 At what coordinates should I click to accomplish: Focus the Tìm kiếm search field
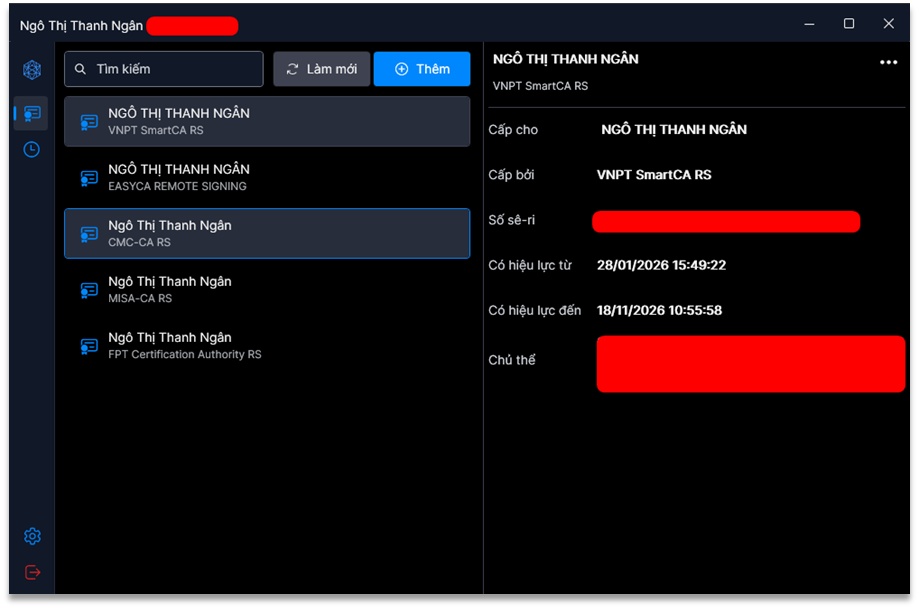[164, 69]
